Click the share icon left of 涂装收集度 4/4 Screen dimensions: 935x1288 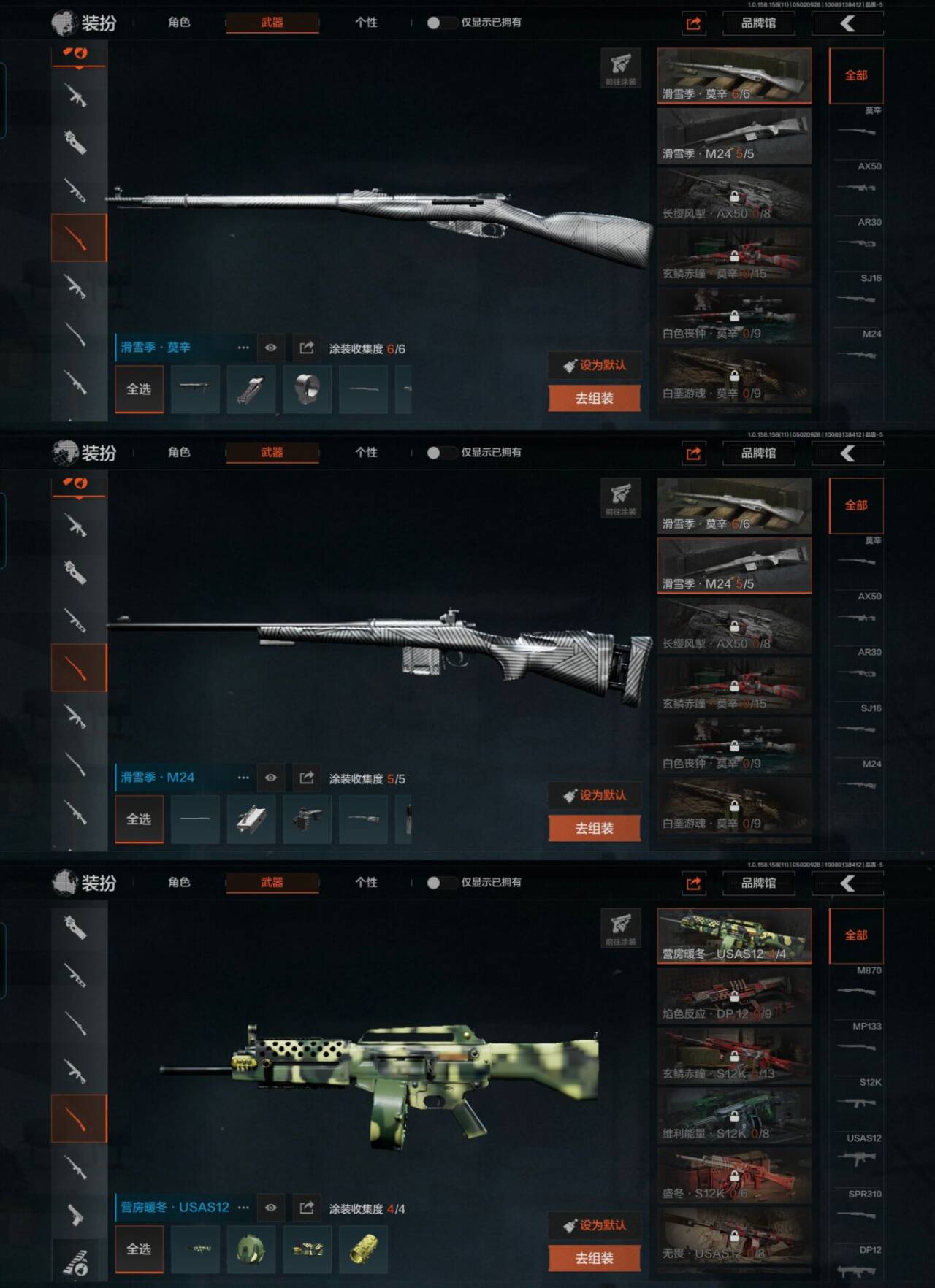tap(307, 1208)
